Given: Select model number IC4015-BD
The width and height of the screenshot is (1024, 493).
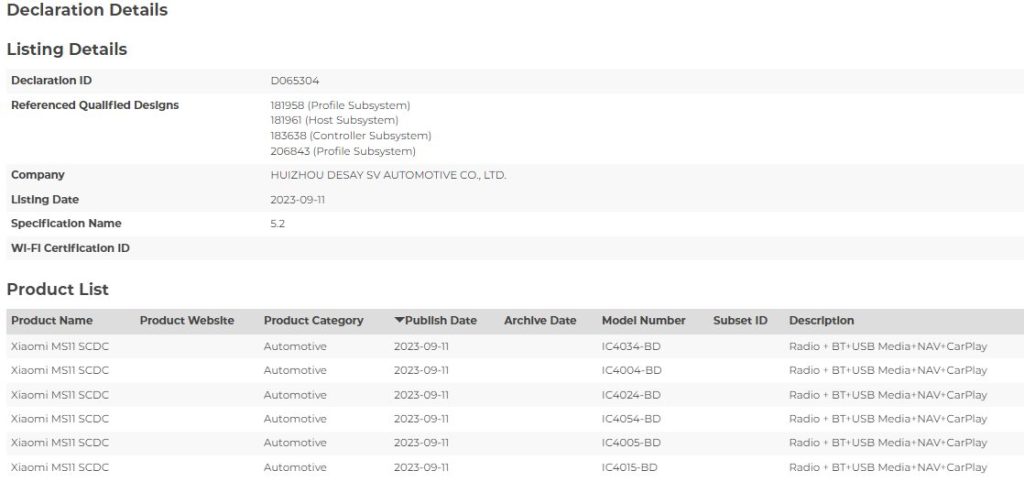Looking at the screenshot, I should 630,468.
